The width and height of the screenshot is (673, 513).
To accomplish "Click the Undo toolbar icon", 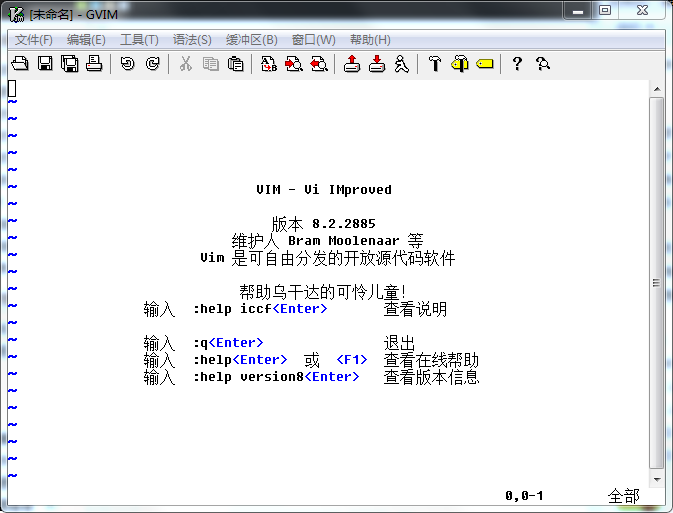I will click(x=127, y=64).
